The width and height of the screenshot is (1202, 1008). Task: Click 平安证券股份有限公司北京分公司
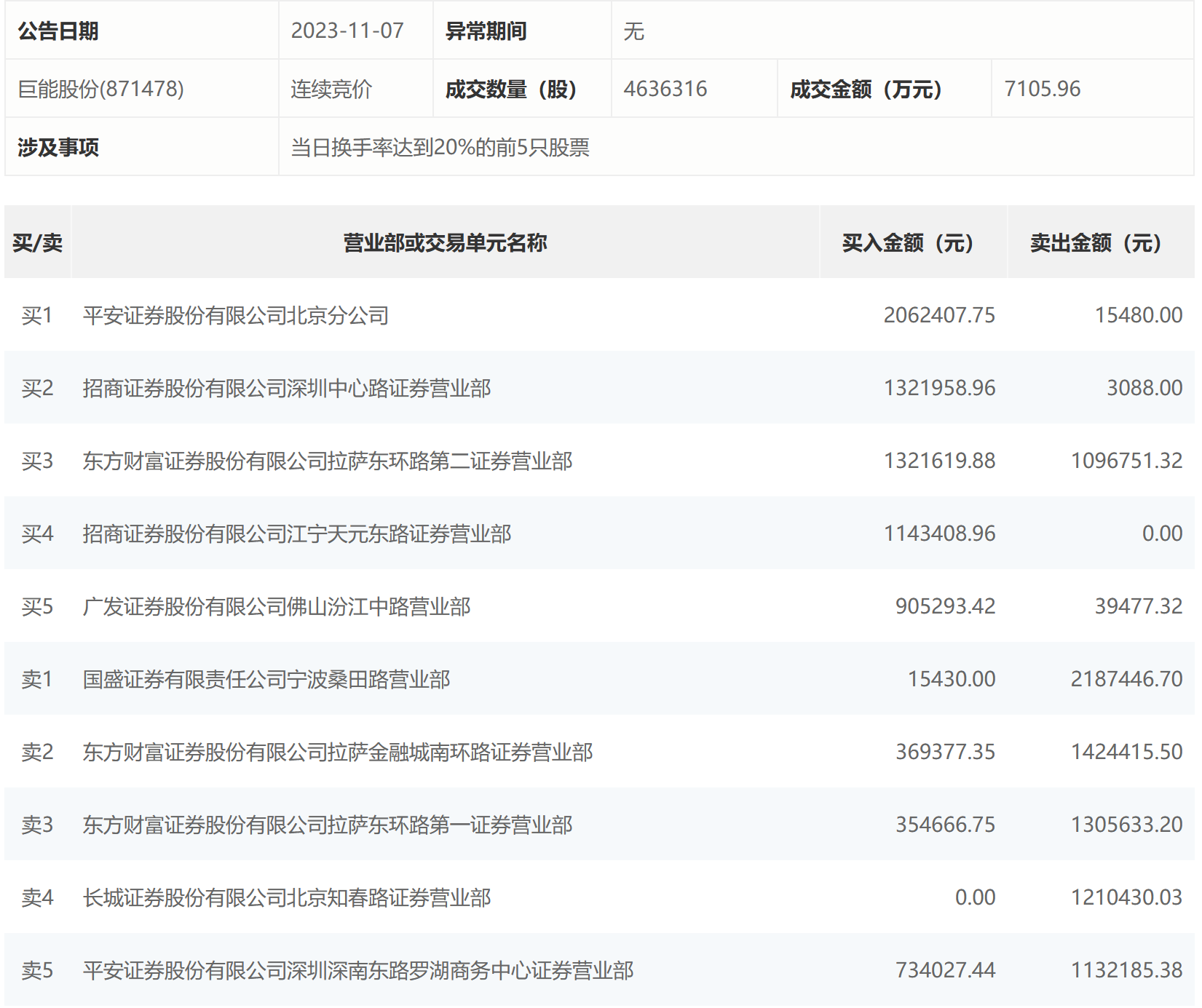coord(236,315)
